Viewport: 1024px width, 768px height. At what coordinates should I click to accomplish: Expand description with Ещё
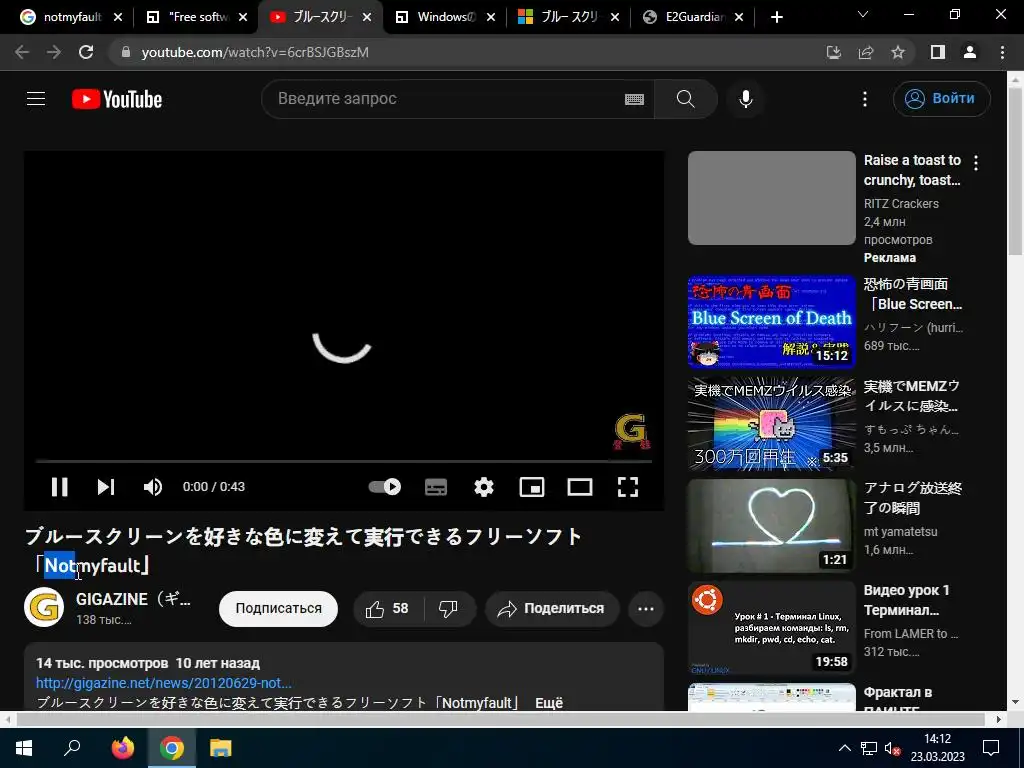coord(549,703)
